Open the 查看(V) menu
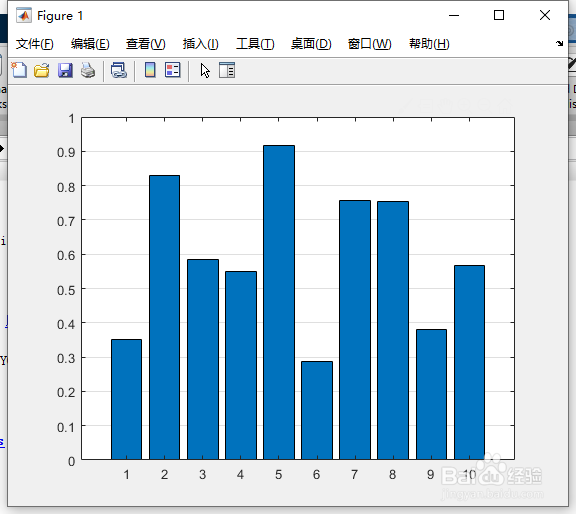This screenshot has width=576, height=514. pos(145,44)
